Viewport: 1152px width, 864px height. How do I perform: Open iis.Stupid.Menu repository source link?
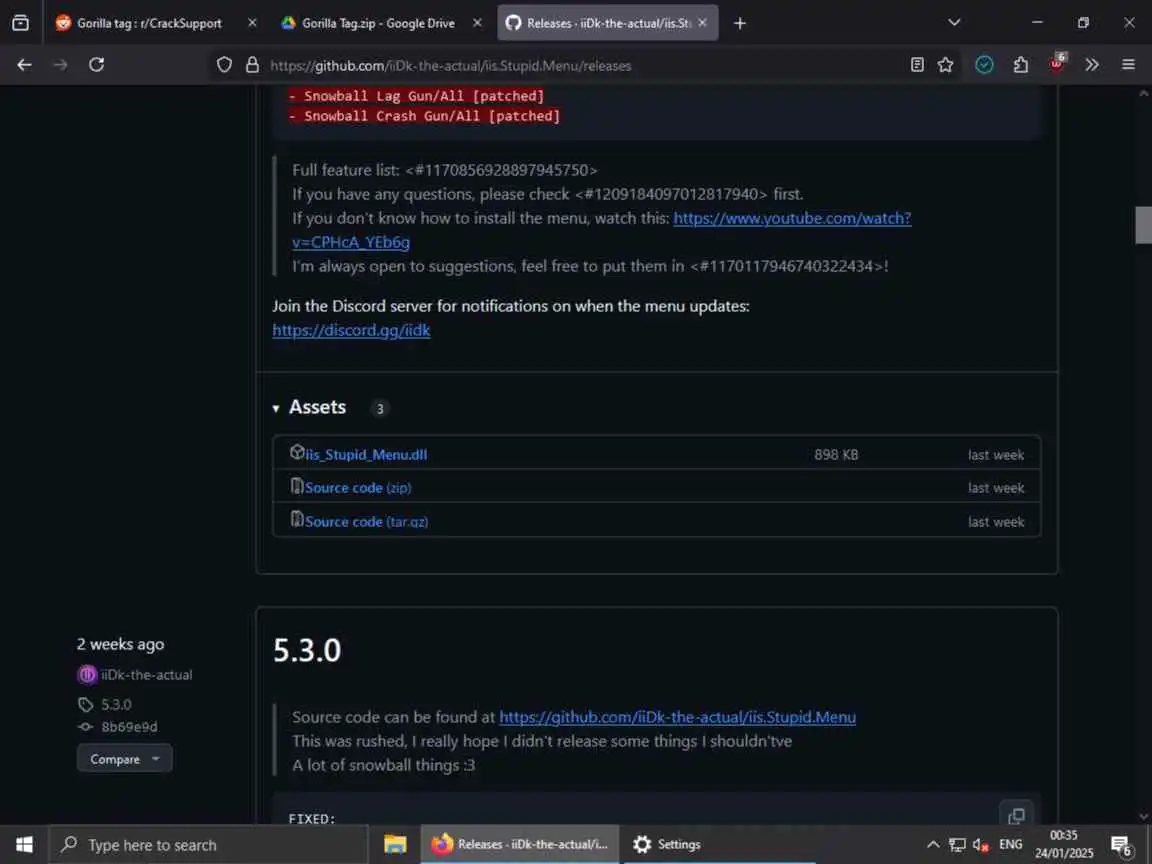point(677,717)
